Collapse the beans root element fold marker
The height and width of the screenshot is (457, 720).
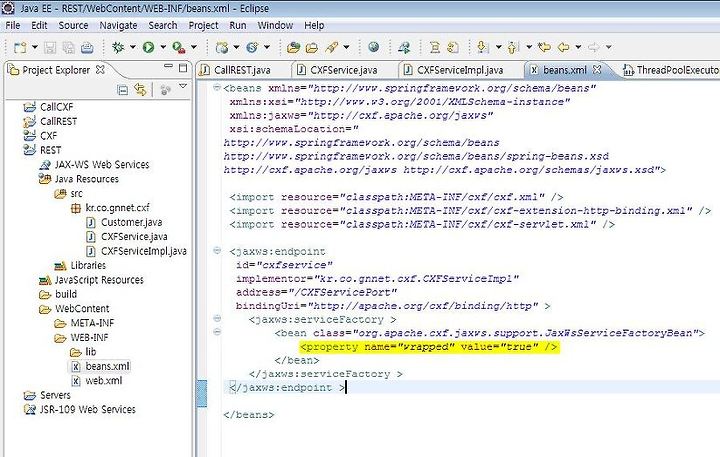point(217,87)
